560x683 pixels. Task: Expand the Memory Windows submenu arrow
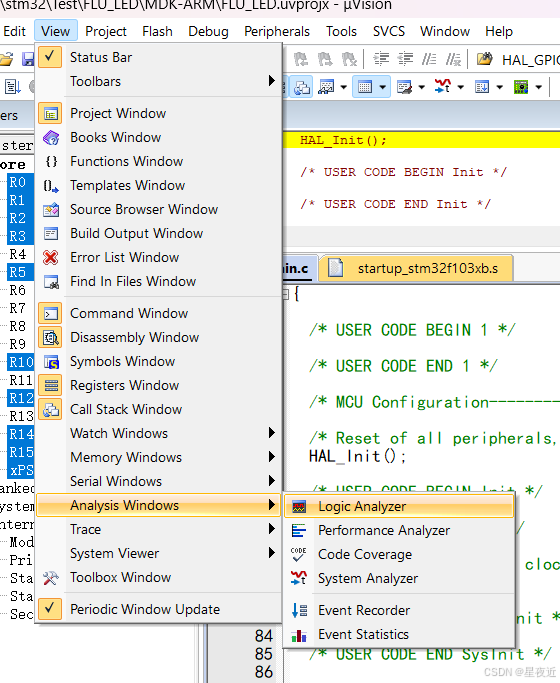click(272, 457)
